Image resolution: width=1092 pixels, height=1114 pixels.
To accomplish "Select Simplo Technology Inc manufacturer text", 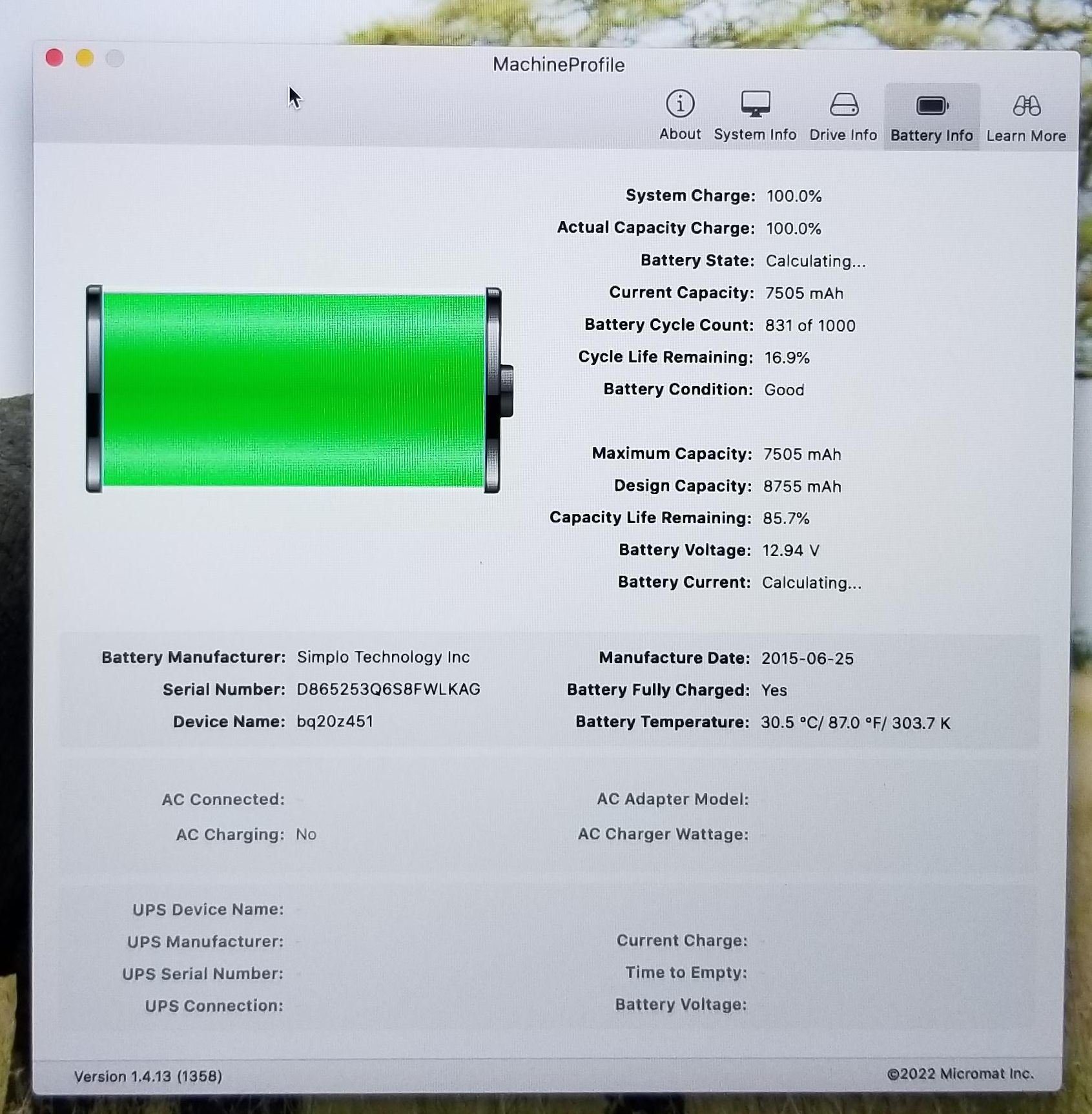I will (383, 657).
